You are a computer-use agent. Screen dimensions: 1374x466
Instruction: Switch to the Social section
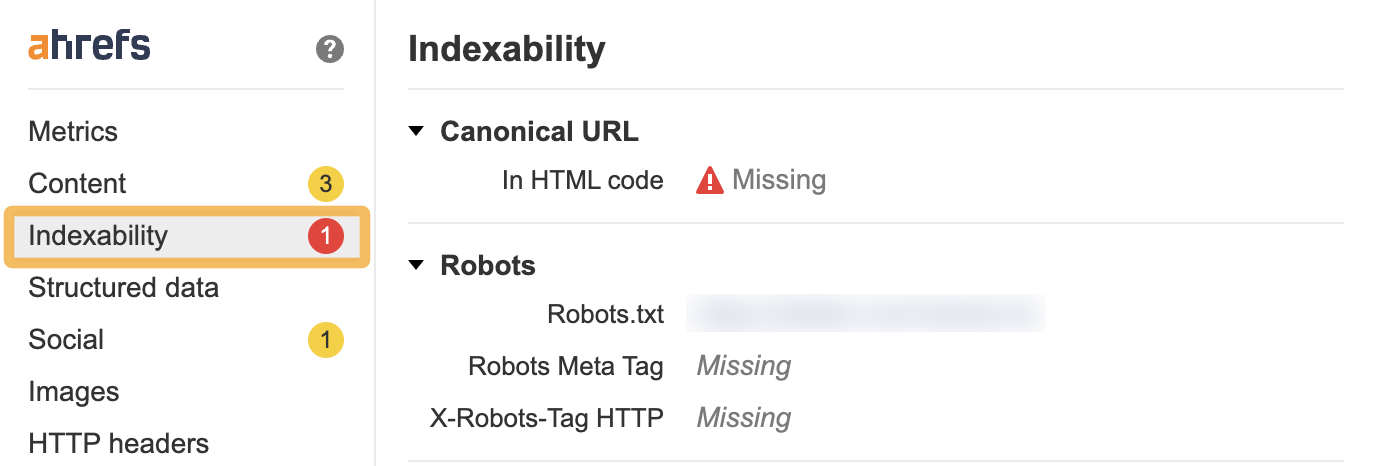66,340
